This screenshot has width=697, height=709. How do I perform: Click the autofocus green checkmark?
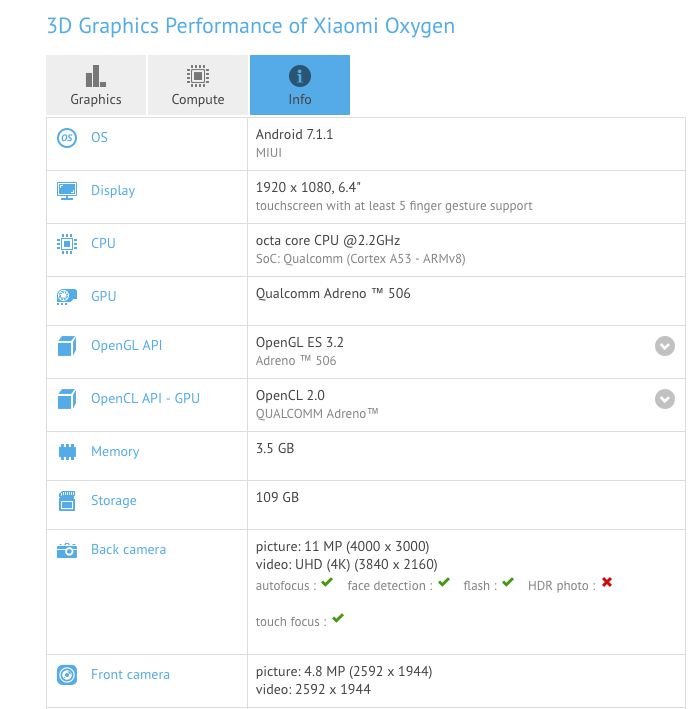pos(327,583)
